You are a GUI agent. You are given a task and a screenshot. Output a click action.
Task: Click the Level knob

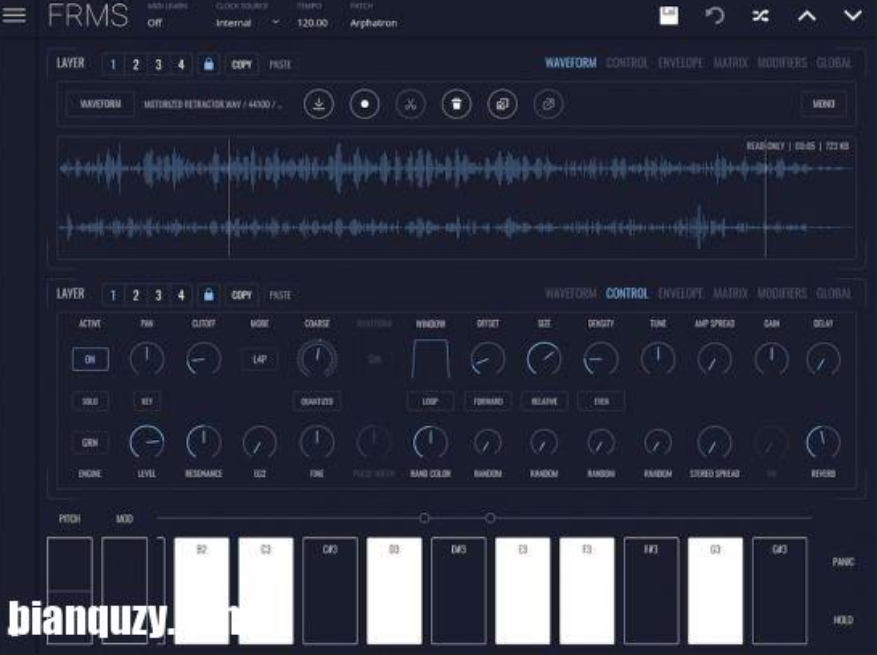point(147,442)
